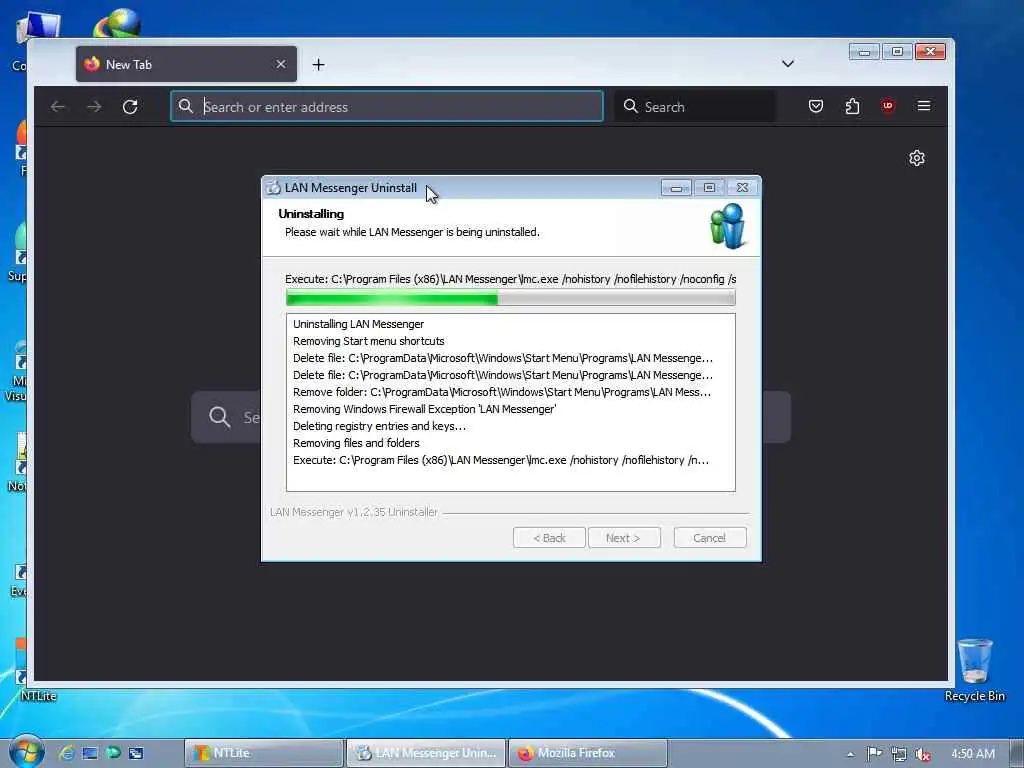The image size is (1024, 768).
Task: Close the New Tab tab
Action: pos(281,64)
